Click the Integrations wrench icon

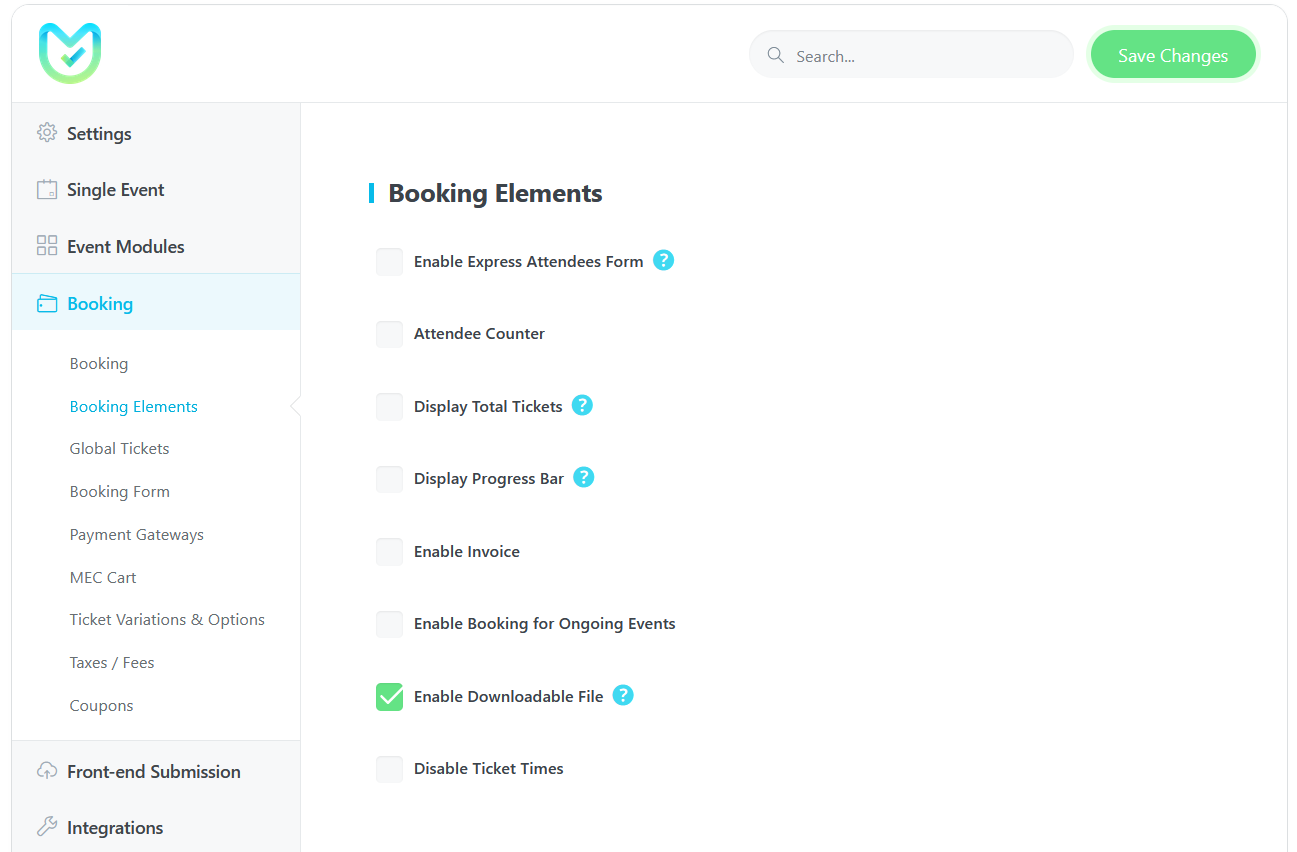[x=47, y=827]
